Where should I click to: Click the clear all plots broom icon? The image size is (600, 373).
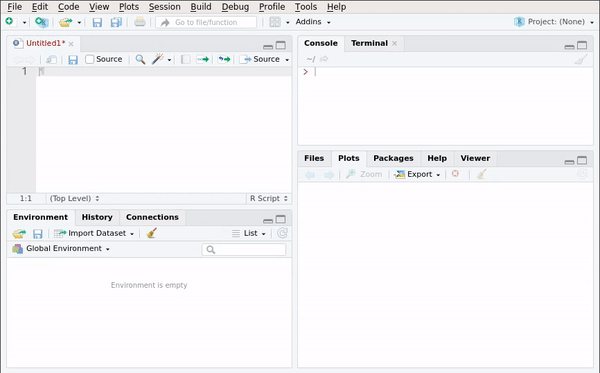pyautogui.click(x=481, y=174)
